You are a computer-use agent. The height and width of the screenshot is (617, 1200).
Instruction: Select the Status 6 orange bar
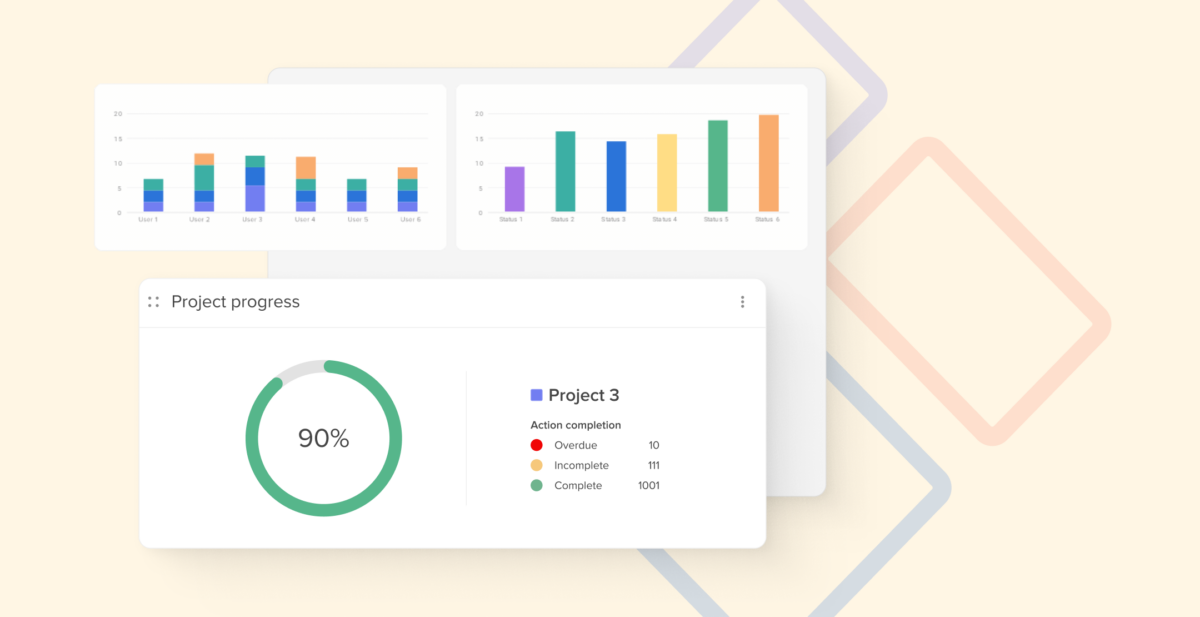coord(768,165)
